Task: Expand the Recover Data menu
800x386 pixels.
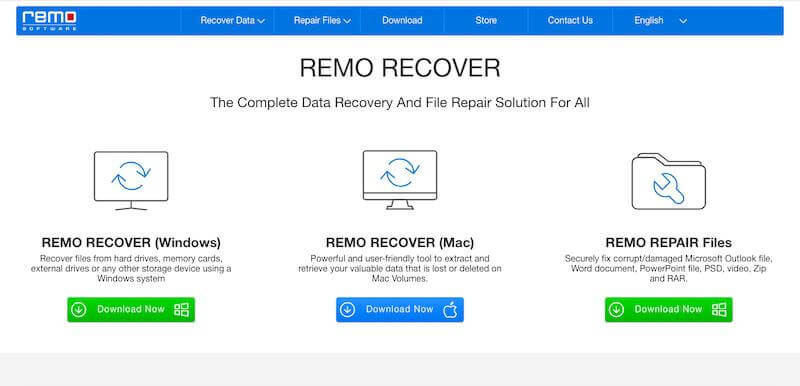Action: (x=232, y=20)
